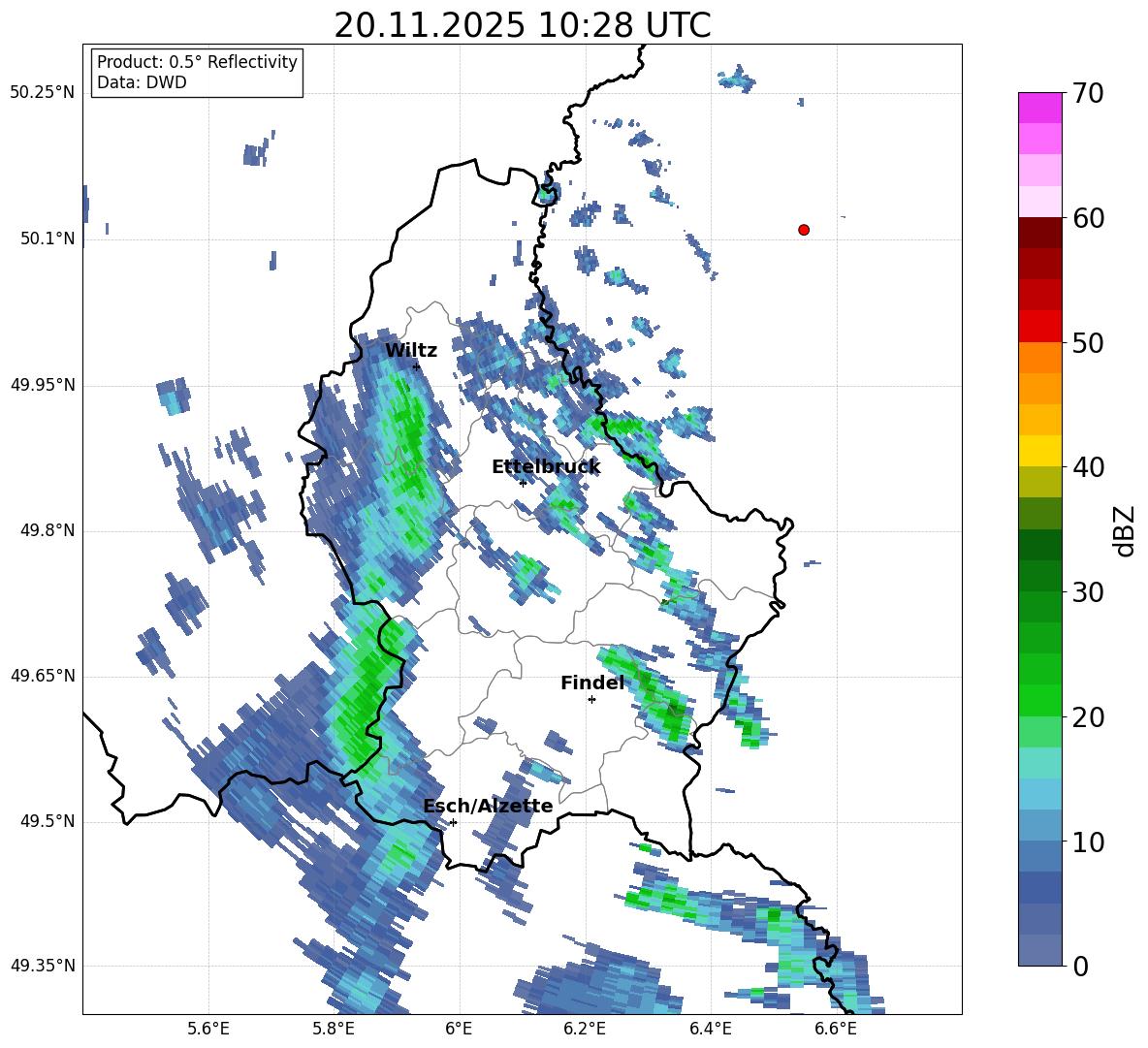Click the yellow colorbar segment at 40 dBZ
The width and height of the screenshot is (1148, 1048).
click(x=1040, y=451)
